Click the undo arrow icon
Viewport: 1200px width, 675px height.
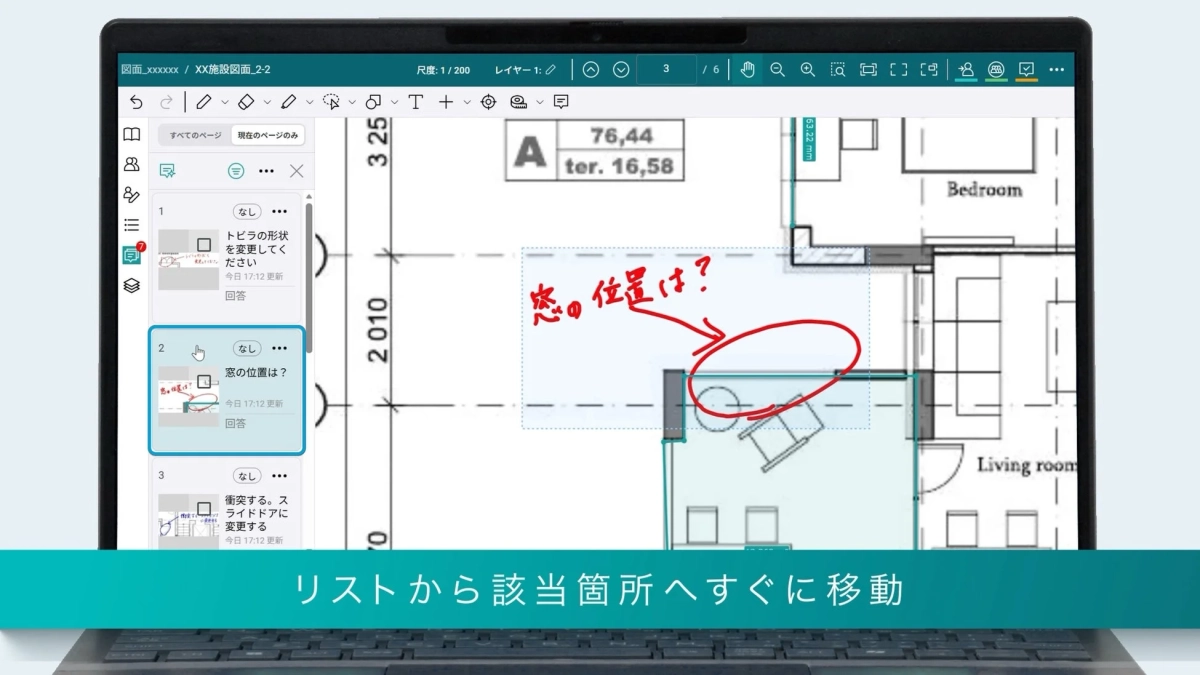pyautogui.click(x=137, y=102)
